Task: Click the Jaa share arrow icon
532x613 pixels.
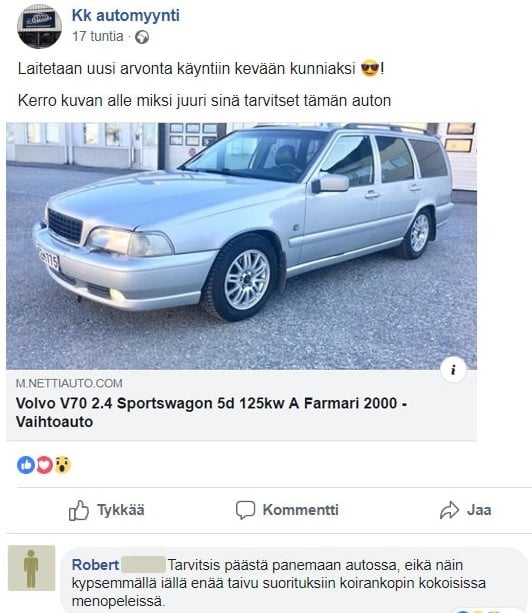Action: tap(450, 510)
